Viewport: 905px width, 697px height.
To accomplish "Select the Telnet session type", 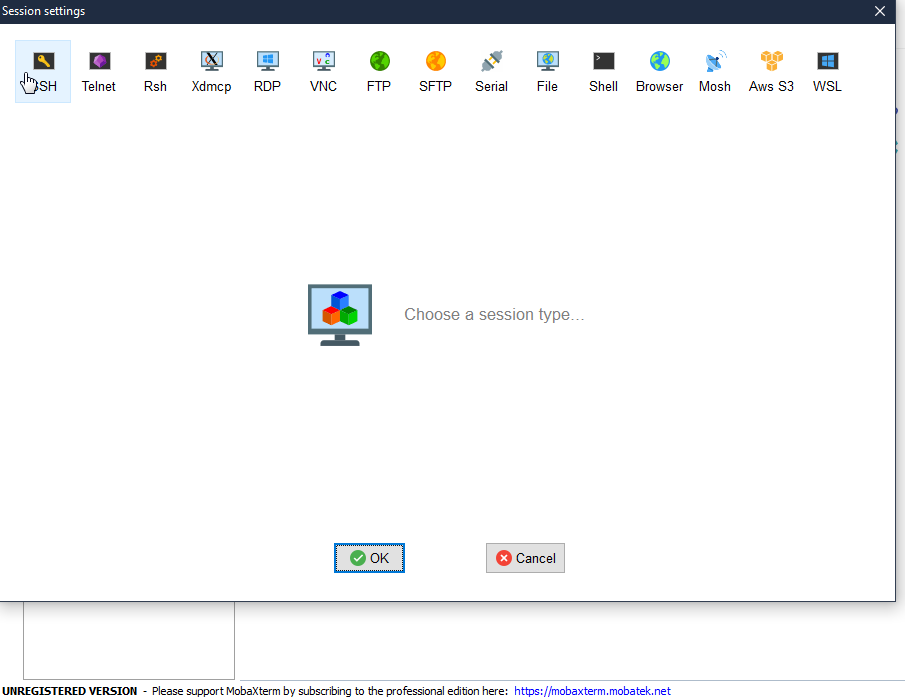I will point(98,70).
